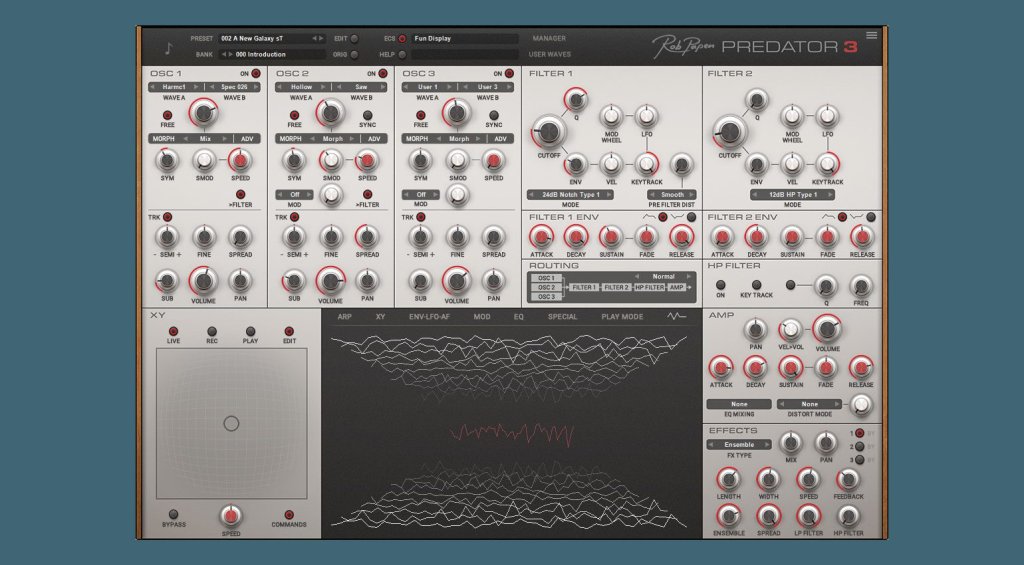Enable the HP Filter On switch

(x=720, y=285)
